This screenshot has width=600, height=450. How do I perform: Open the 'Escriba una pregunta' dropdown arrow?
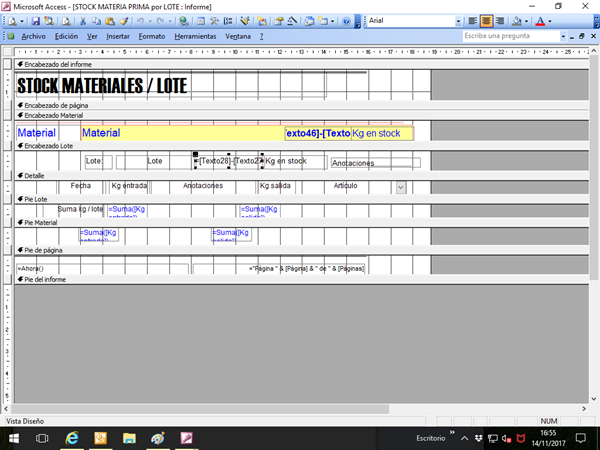tap(563, 36)
